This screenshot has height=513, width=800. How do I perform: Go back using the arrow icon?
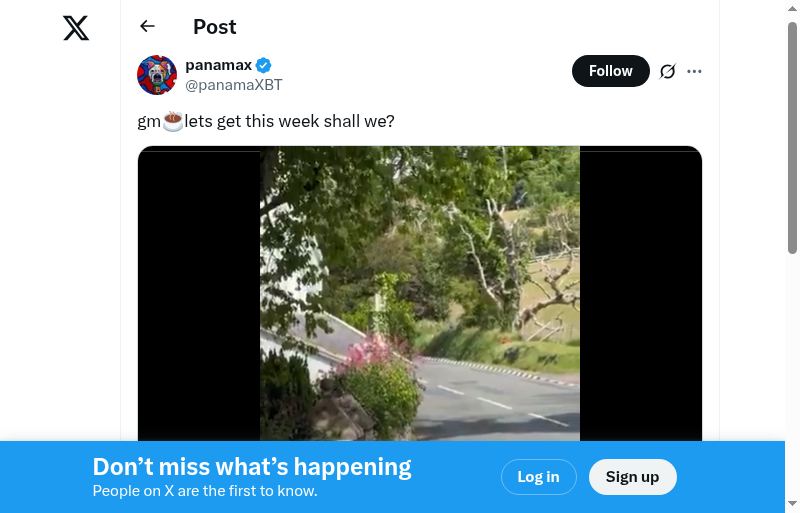(148, 27)
